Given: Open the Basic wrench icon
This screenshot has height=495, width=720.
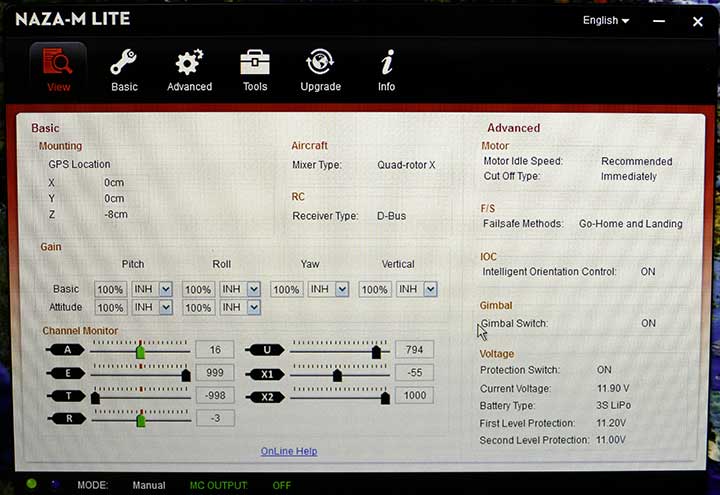Looking at the screenshot, I should (x=124, y=62).
